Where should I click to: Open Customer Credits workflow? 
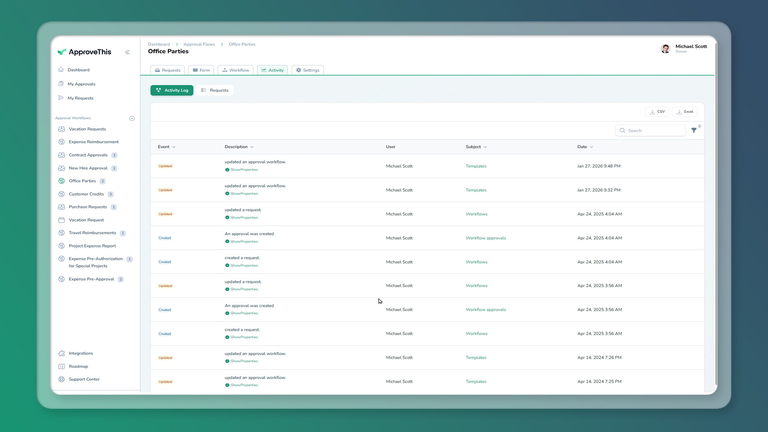click(85, 194)
